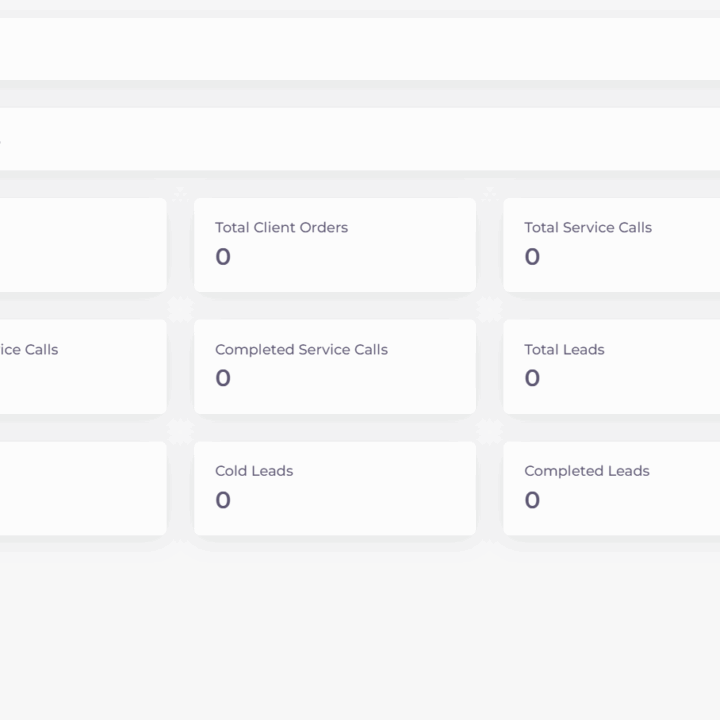Open the Total Leads card
Screen dimensions: 720x720
coord(612,366)
